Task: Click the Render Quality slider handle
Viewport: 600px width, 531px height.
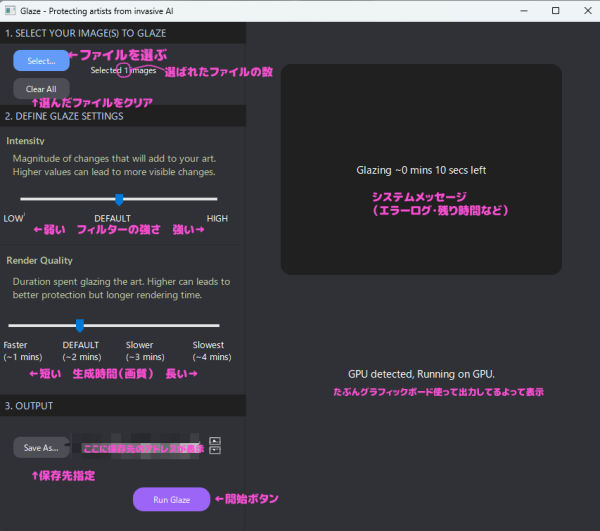Action: (x=80, y=326)
